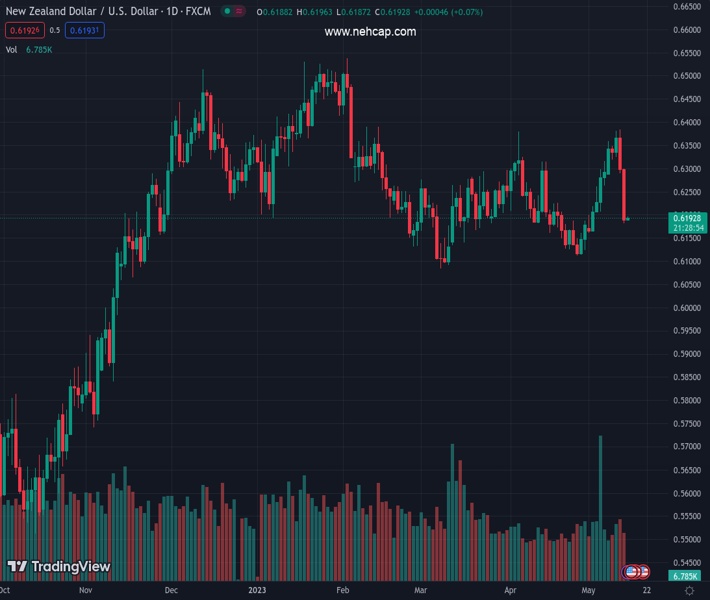Click the blue buy price 0.61931 button
Viewport: 710px width, 600px height.
coord(85,30)
